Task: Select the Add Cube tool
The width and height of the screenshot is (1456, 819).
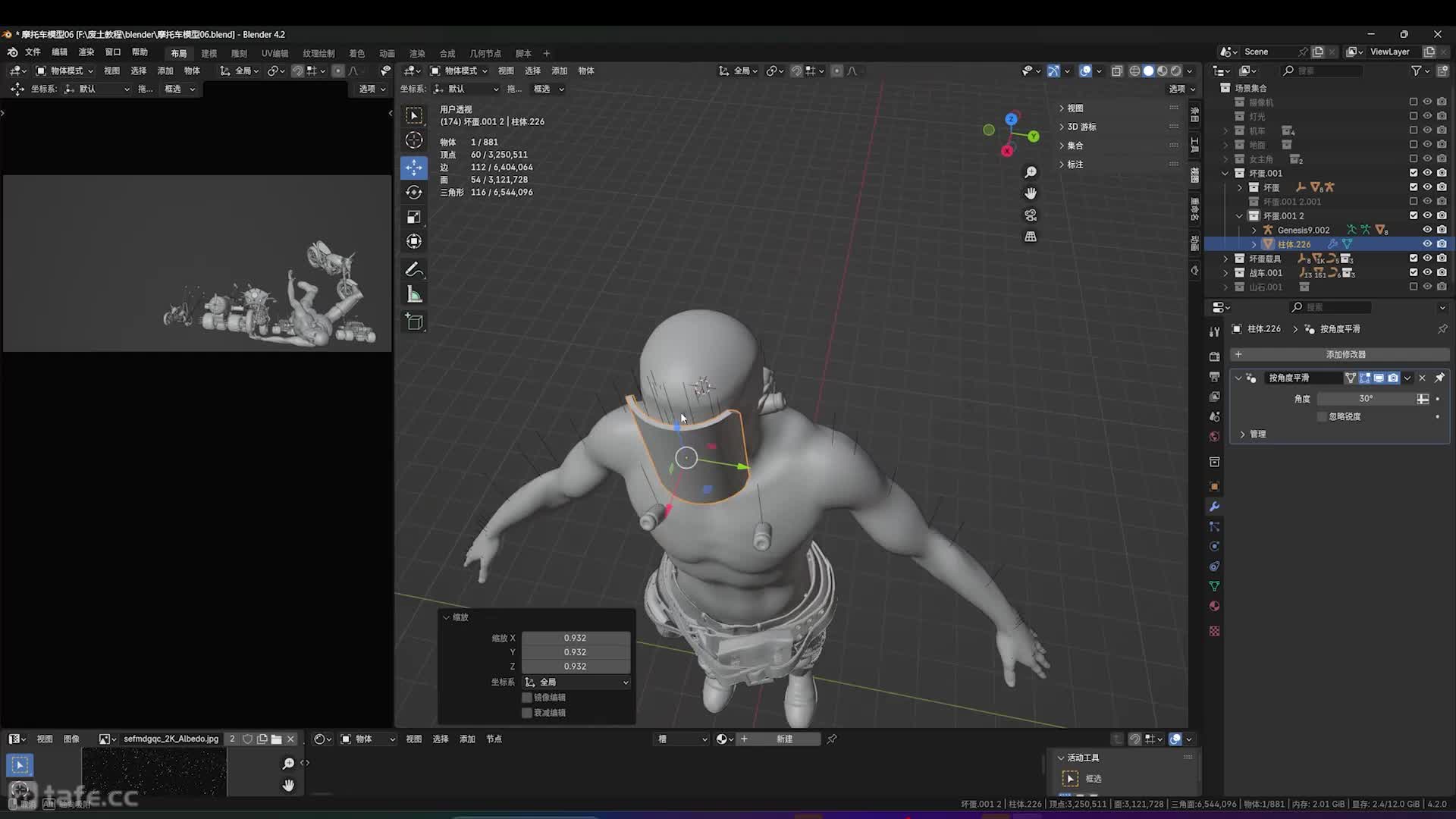Action: 414,322
